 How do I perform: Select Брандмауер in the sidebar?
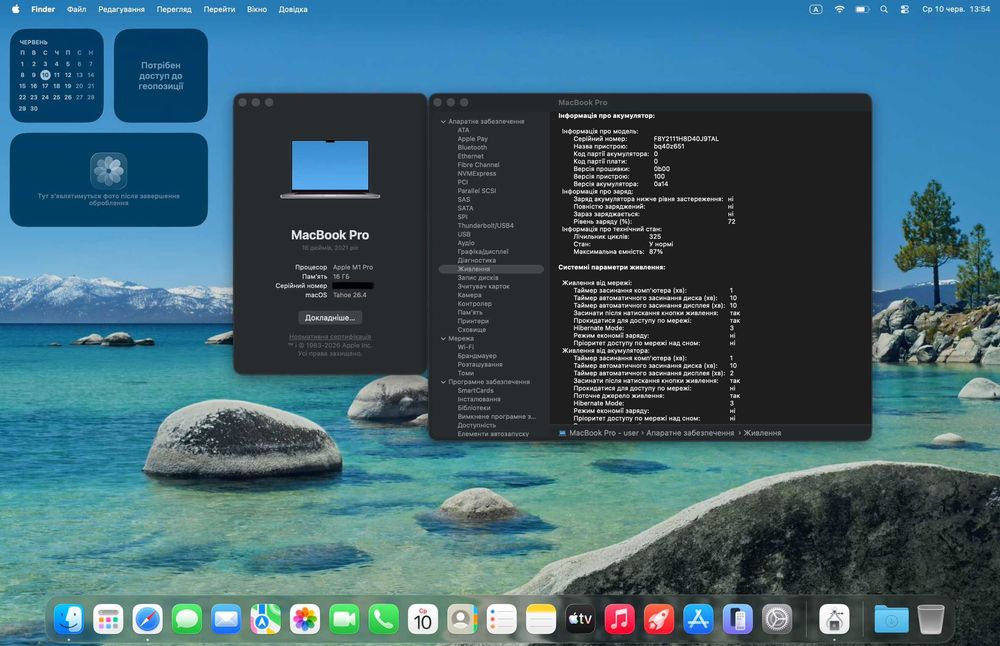(477, 356)
